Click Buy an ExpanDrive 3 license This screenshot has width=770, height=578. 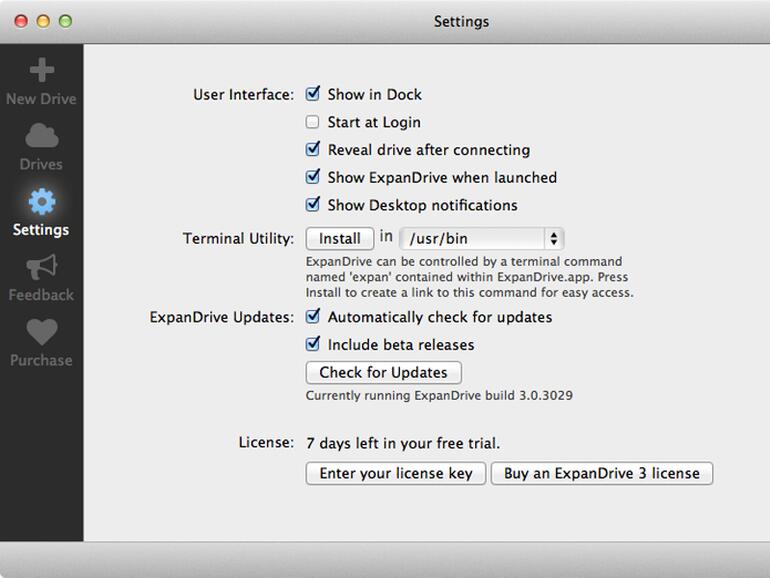coord(602,473)
